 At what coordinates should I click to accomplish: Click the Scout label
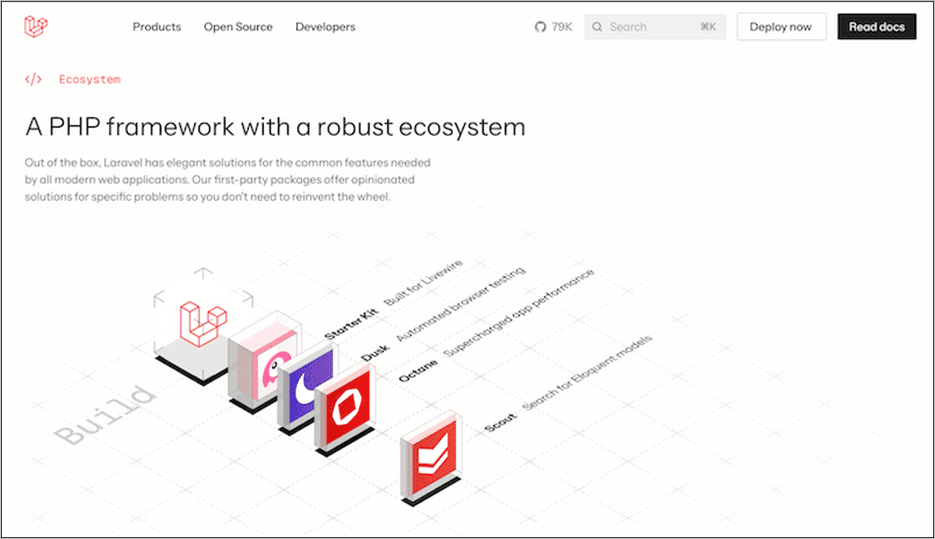pos(500,422)
